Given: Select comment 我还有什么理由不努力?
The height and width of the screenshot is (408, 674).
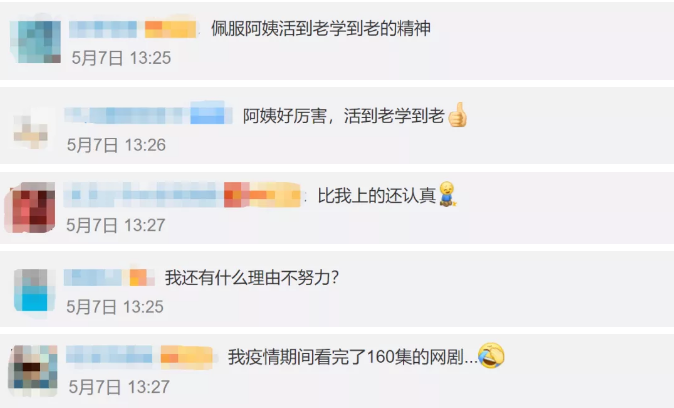Looking at the screenshot, I should (252, 278).
